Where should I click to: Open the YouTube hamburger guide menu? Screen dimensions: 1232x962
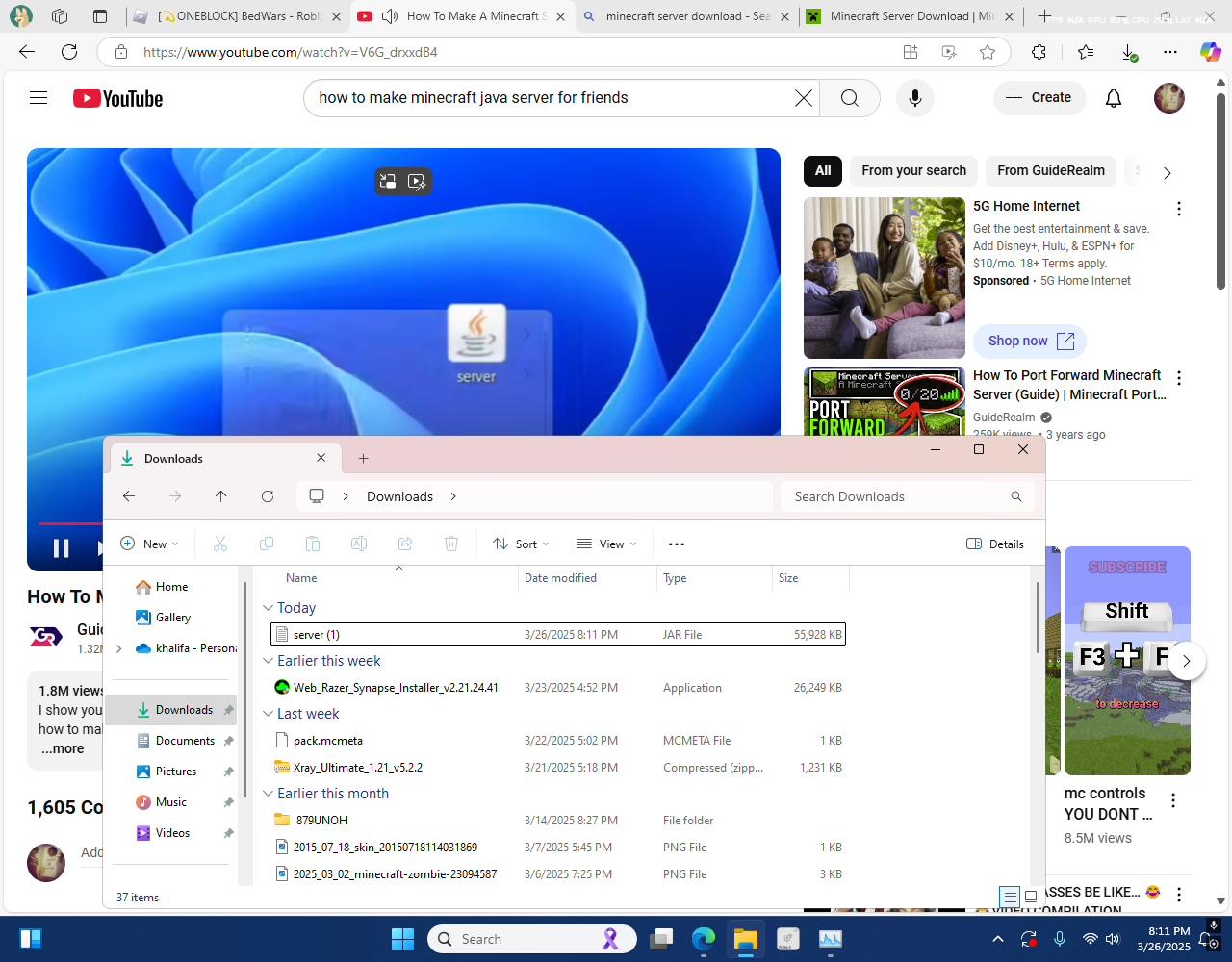click(x=38, y=98)
